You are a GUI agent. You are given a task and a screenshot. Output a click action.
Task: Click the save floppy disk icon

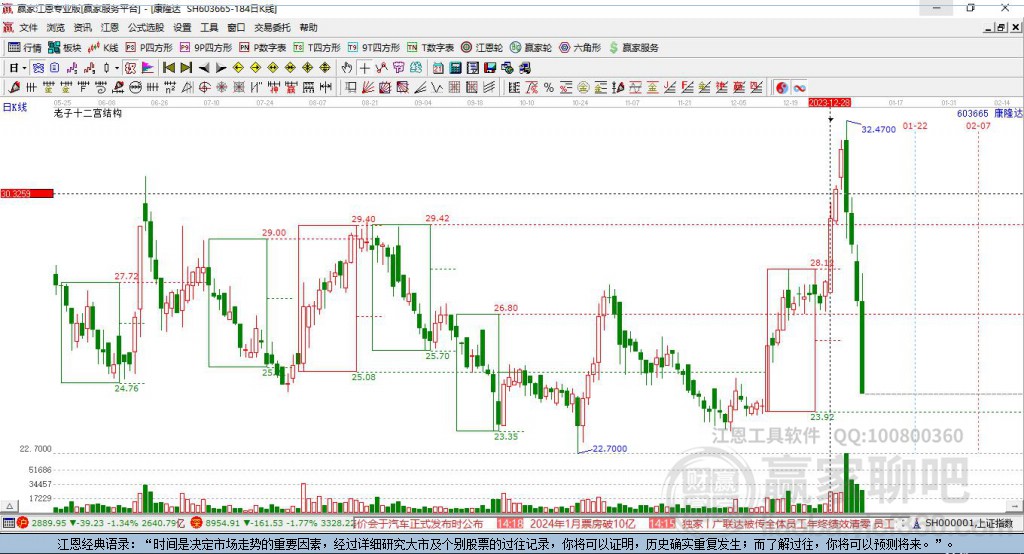click(x=490, y=68)
